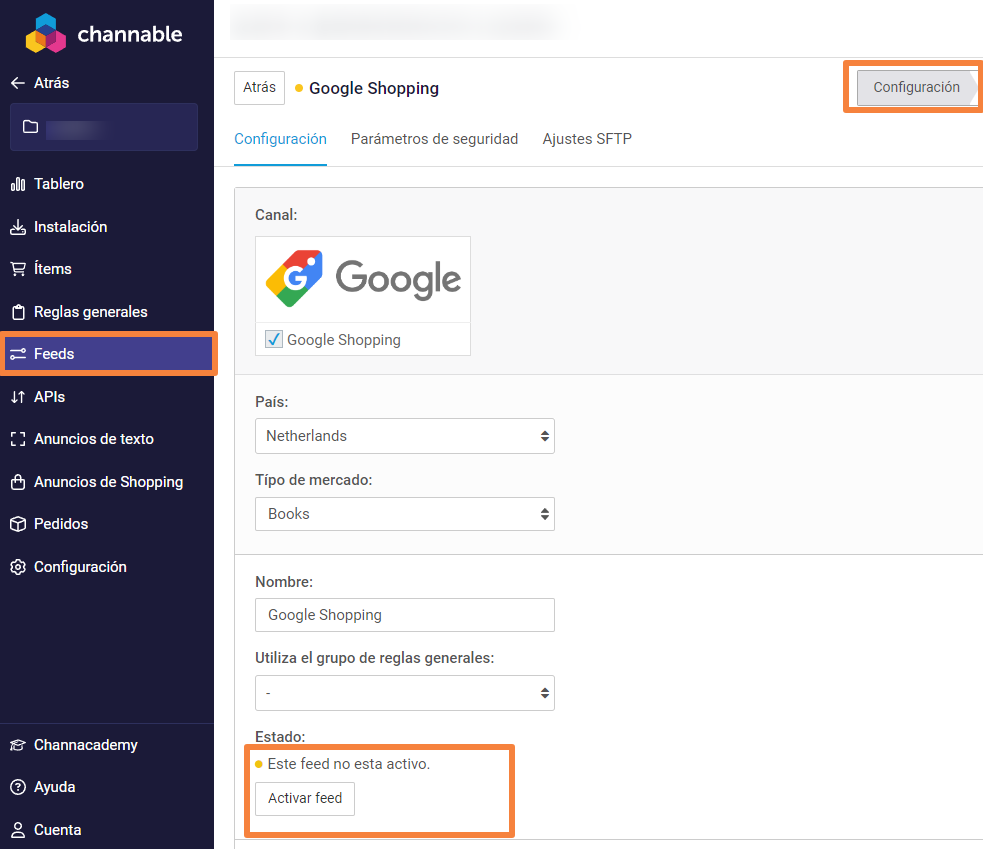Click the Feeds sliders icon
This screenshot has height=849, width=983.
coord(18,354)
